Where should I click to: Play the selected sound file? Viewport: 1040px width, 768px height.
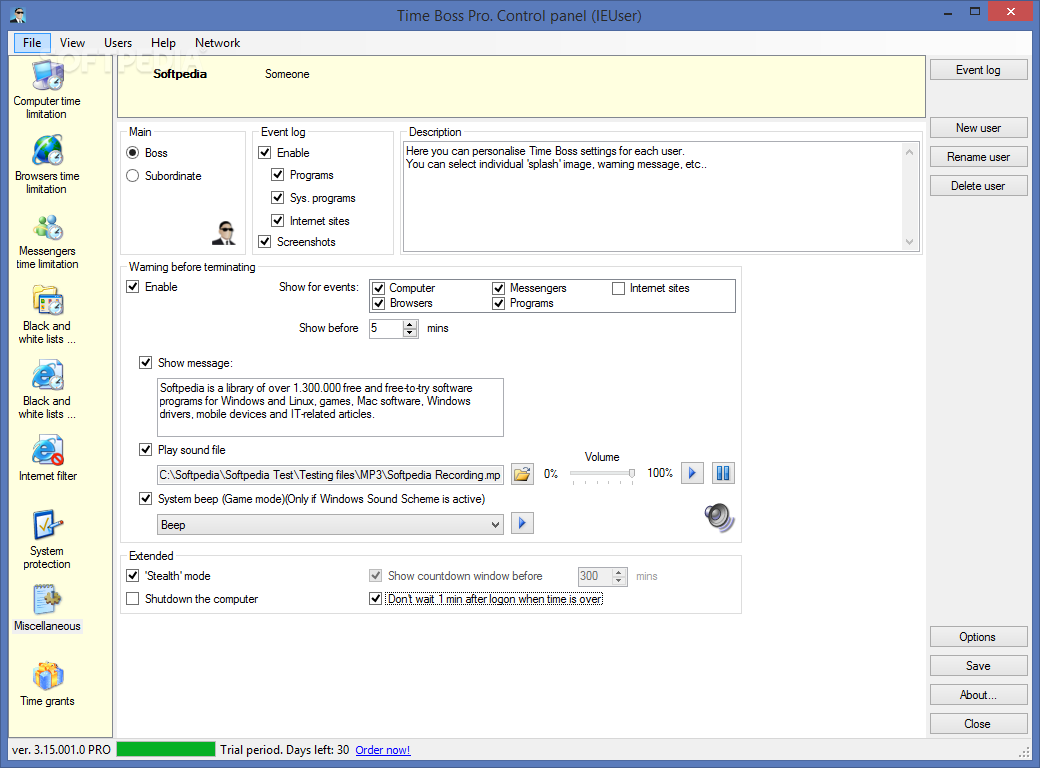[x=692, y=474]
